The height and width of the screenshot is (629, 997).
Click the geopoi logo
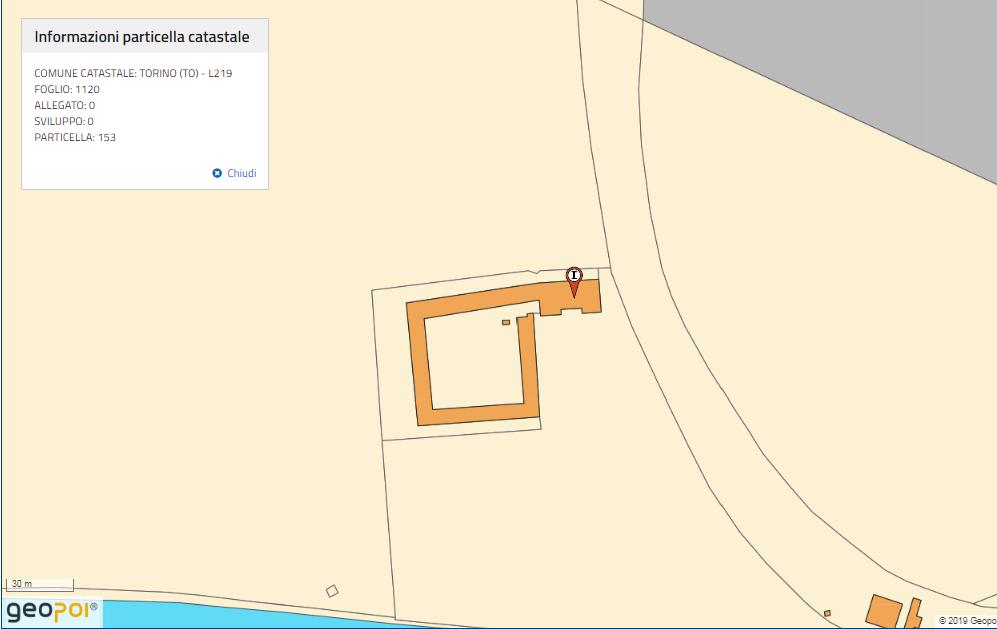(x=52, y=610)
